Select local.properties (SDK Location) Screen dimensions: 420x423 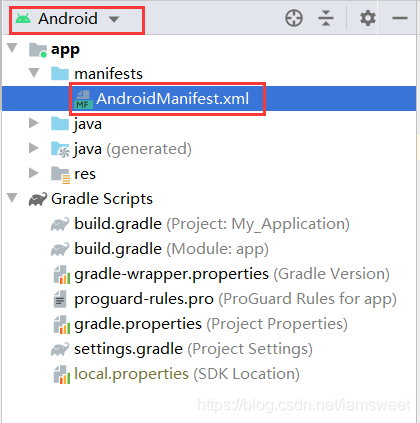pyautogui.click(x=187, y=374)
